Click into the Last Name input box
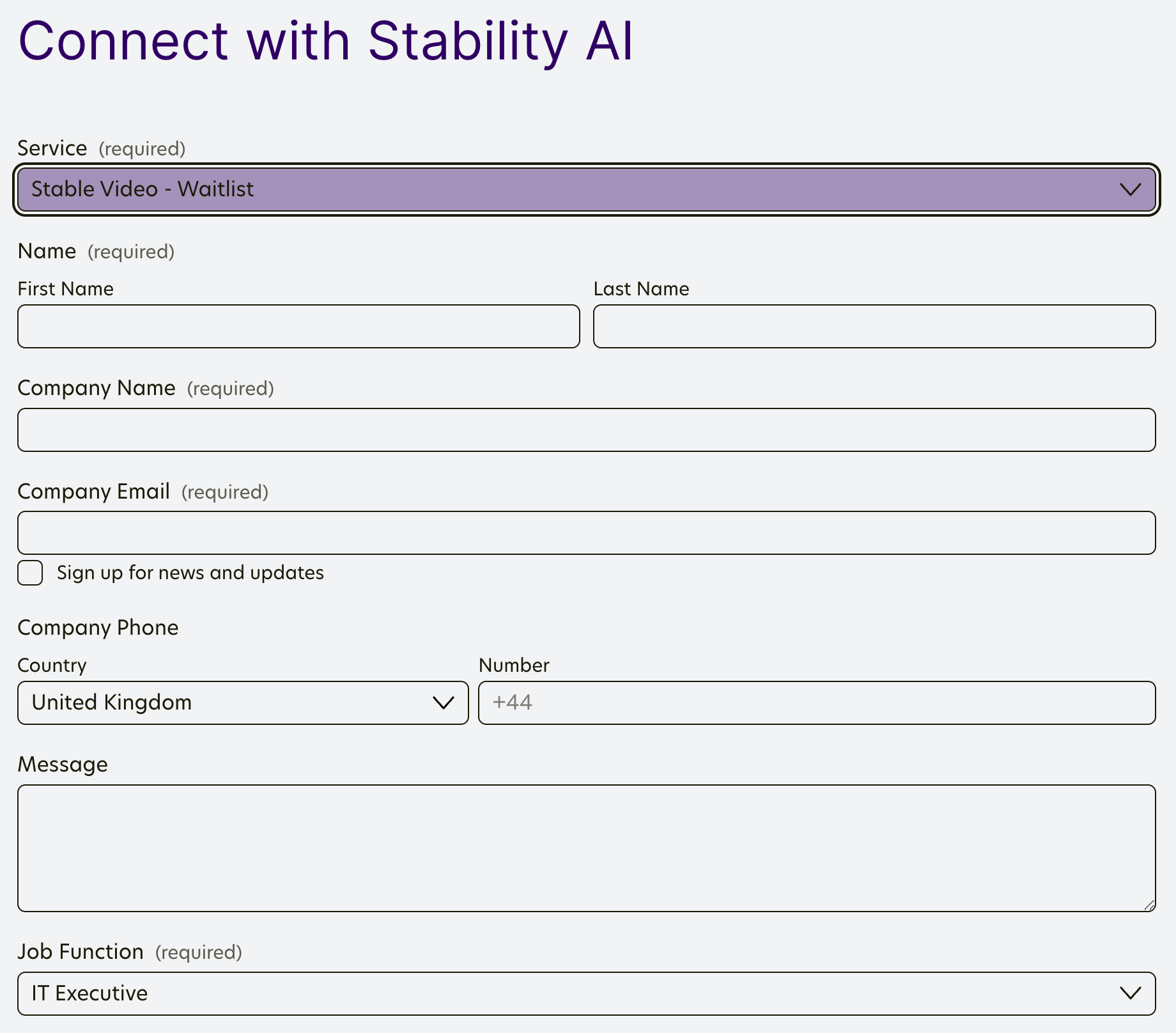Viewport: 1176px width, 1033px height. [874, 327]
